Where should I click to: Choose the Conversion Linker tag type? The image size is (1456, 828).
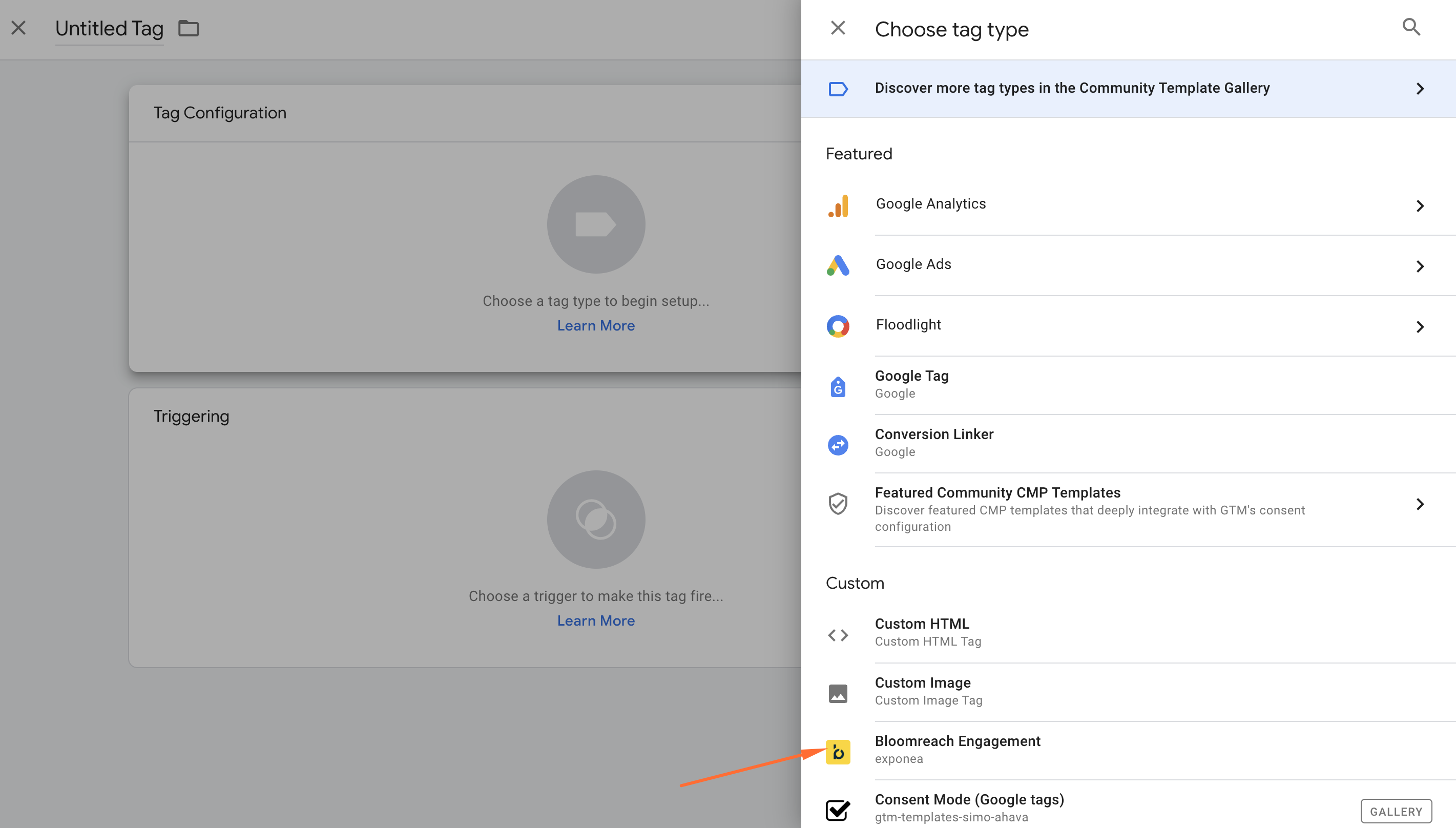click(x=1128, y=444)
